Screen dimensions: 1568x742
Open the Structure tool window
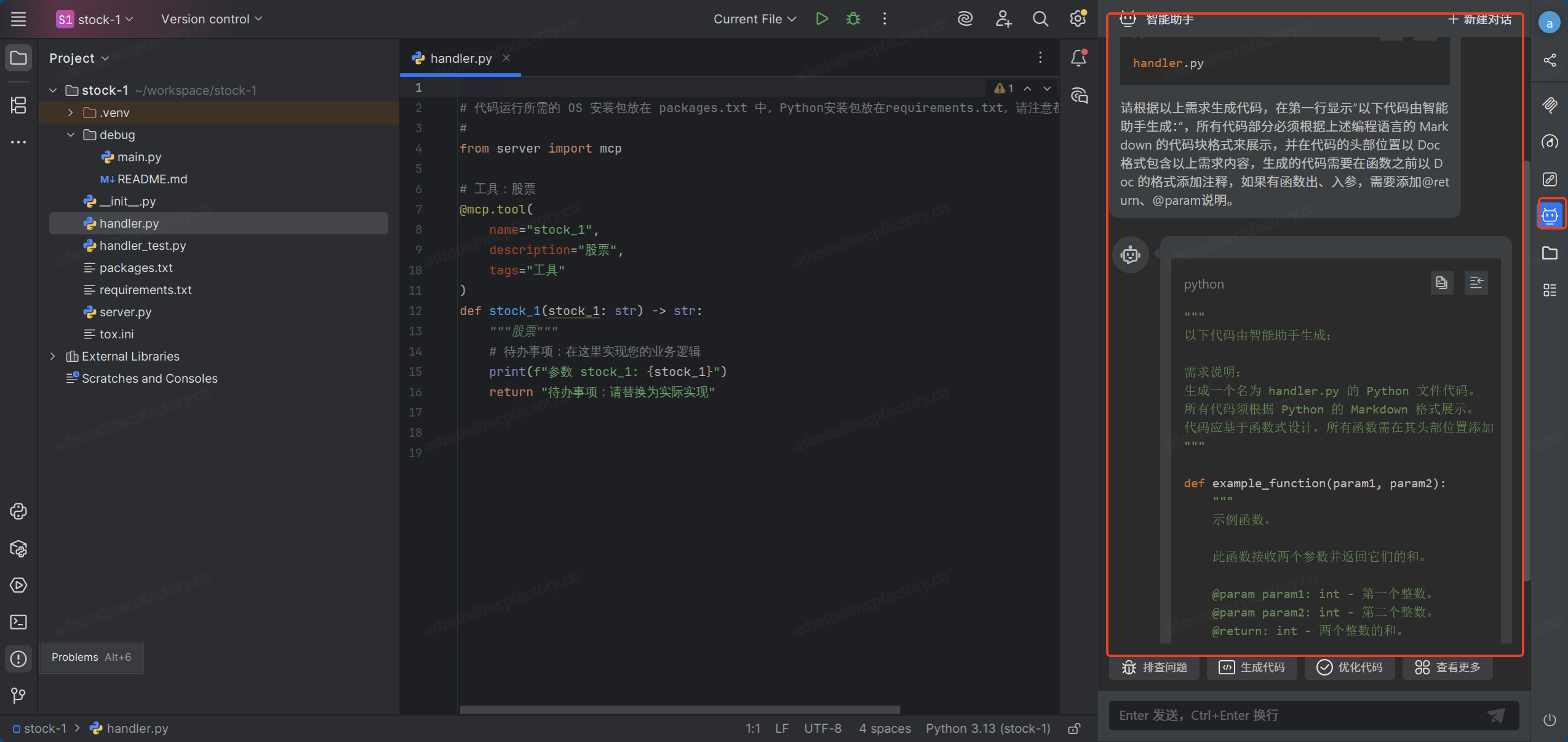(18, 105)
